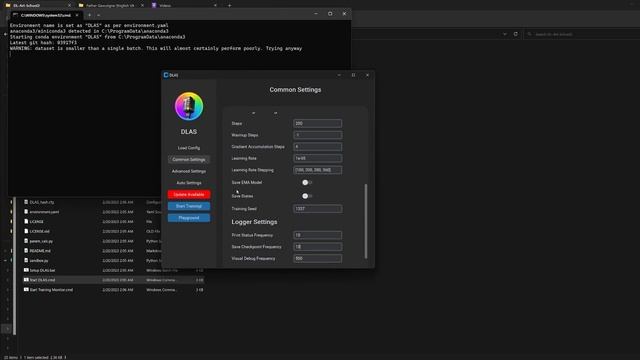This screenshot has width=640, height=360.
Task: Click the File Explorer refresh icon
Action: (516, 34)
